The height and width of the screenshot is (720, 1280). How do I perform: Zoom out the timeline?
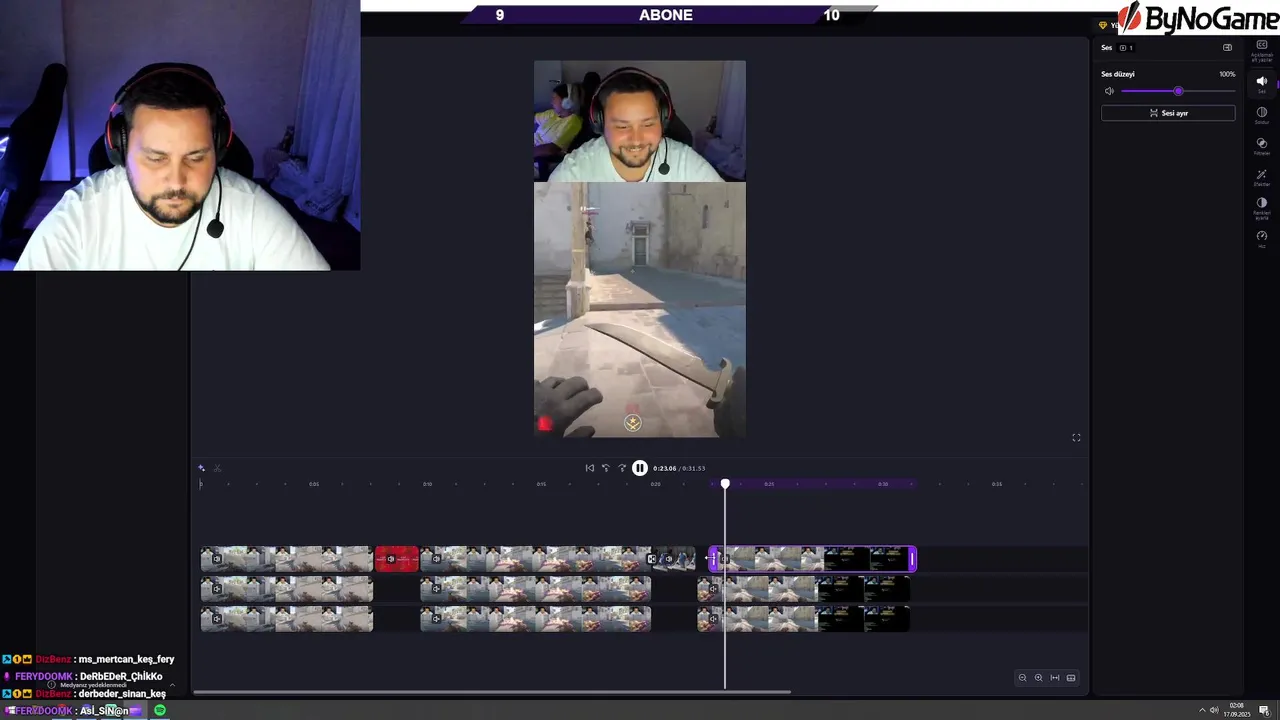coord(1022,678)
